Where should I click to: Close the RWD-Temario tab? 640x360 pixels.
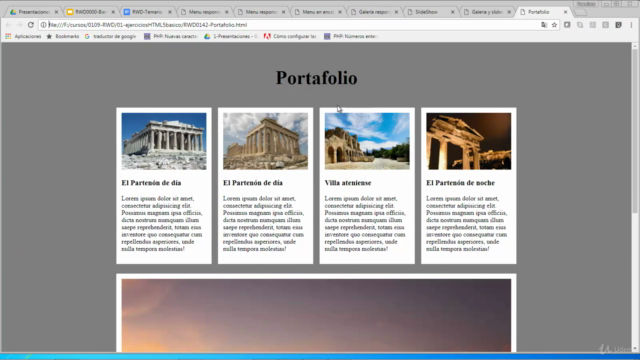(169, 12)
